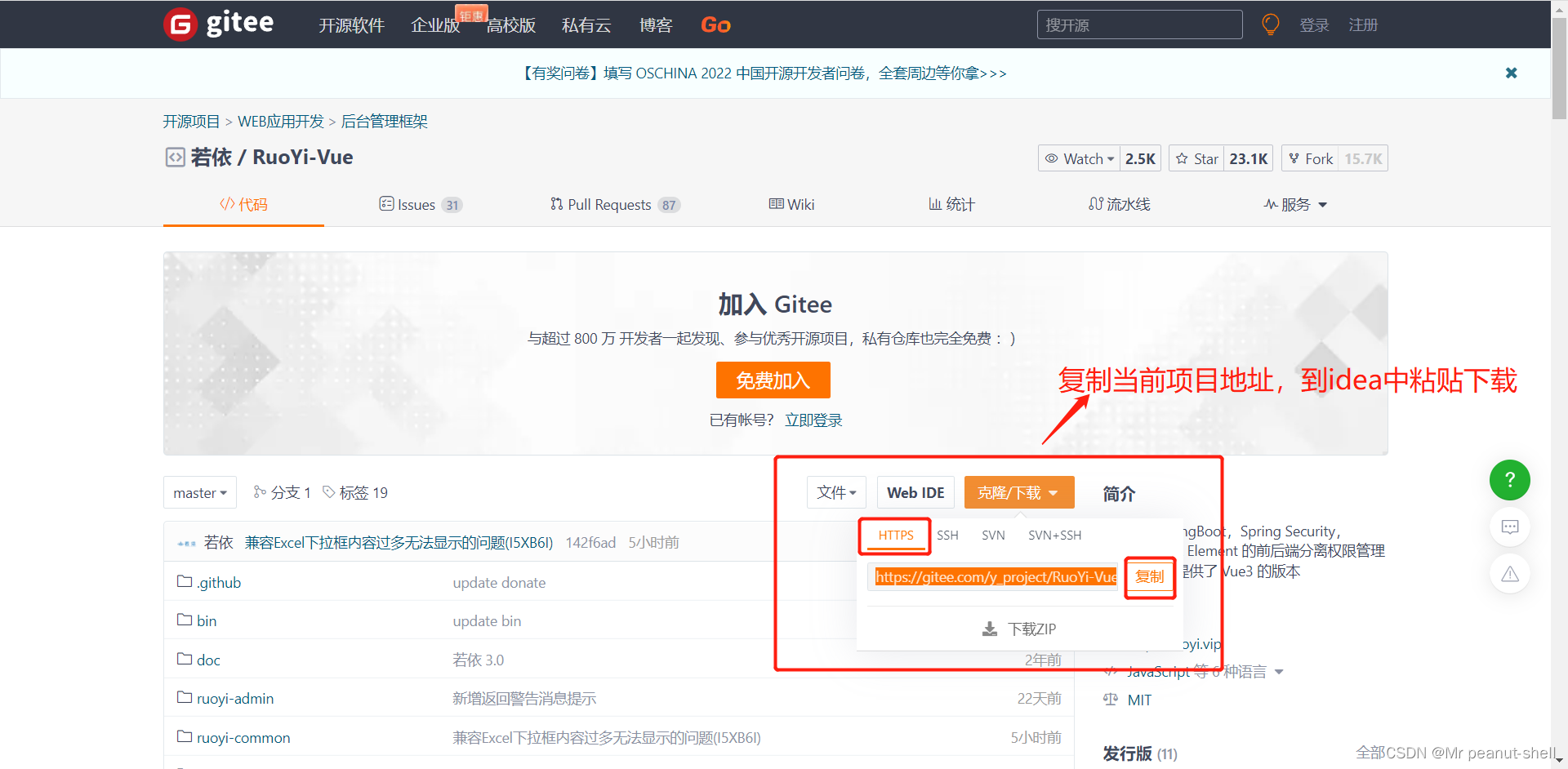Select the SSH clone tab
This screenshot has width=1568, height=769.
947,535
